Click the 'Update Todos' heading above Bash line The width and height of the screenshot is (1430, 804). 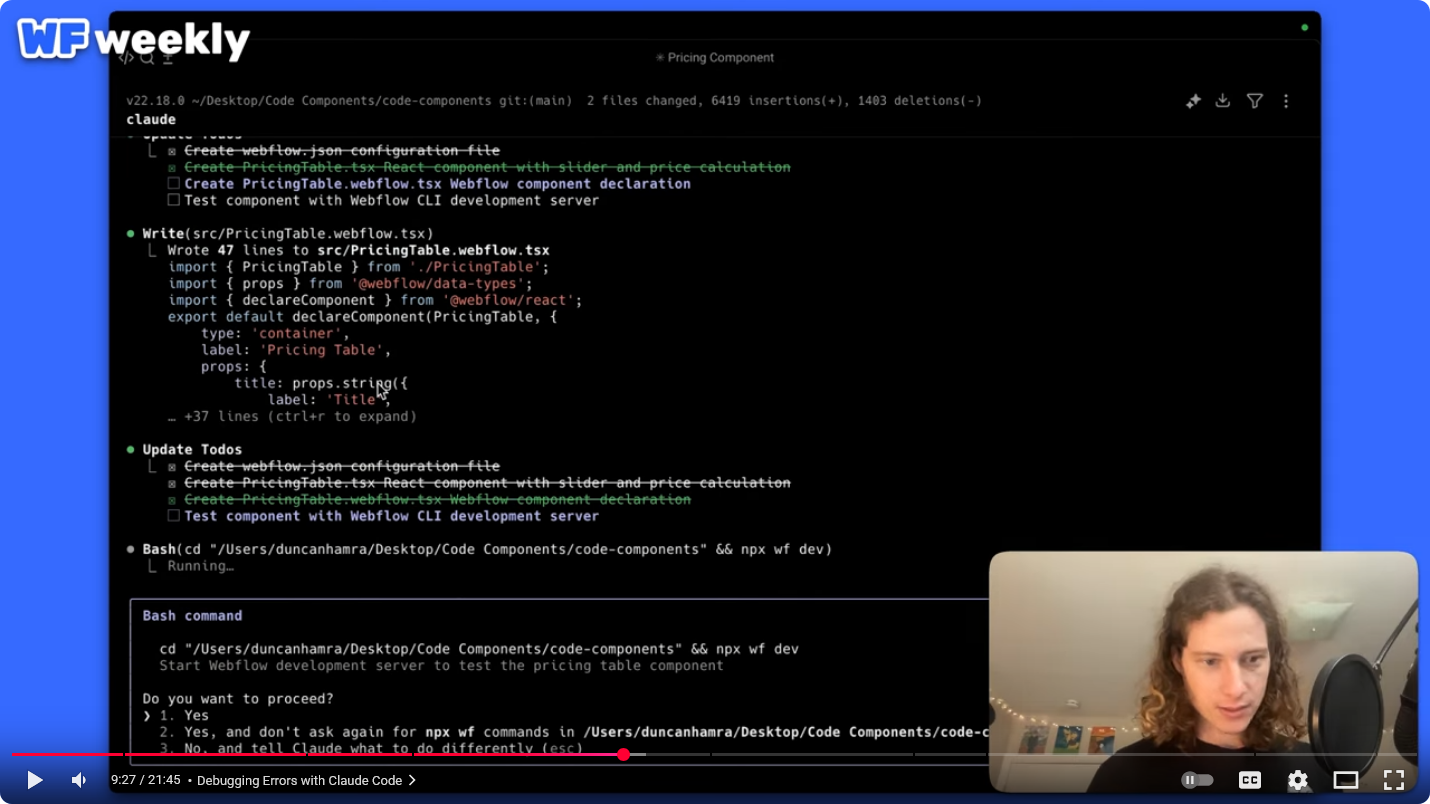(192, 450)
